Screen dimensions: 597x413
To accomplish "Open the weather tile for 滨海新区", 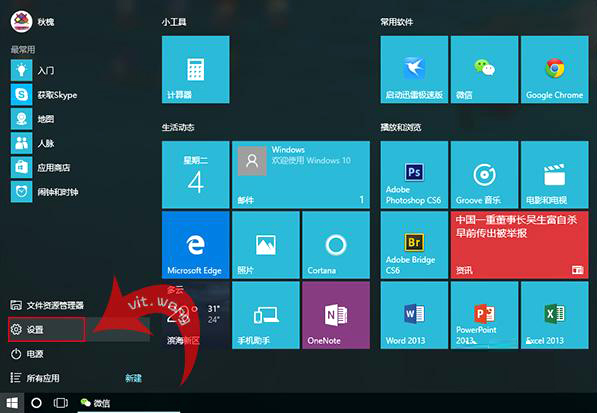I will tap(196, 315).
